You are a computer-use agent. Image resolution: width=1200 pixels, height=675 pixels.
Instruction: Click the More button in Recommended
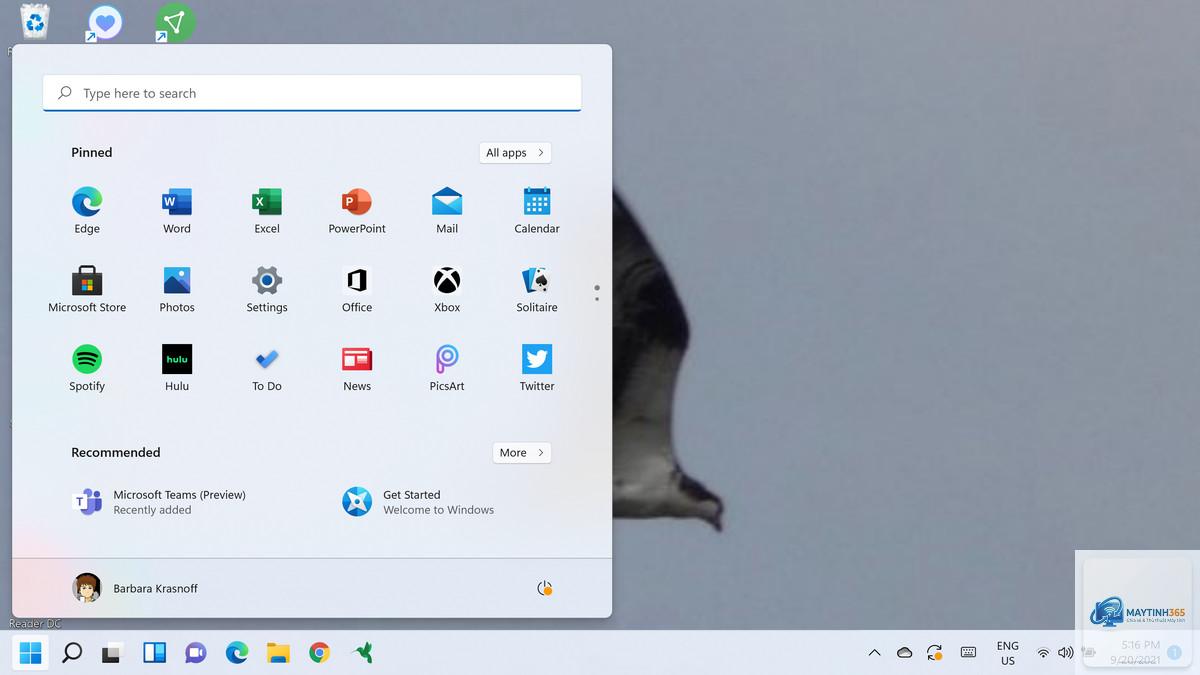[522, 453]
